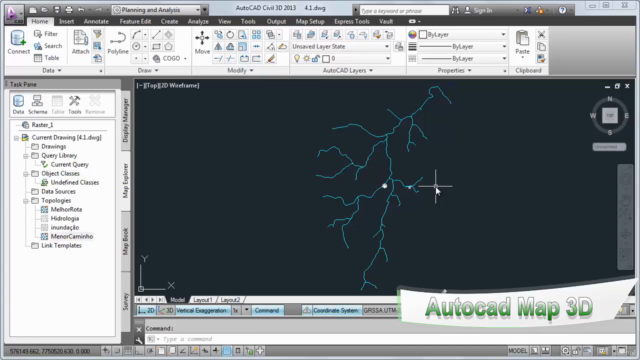Click the Cut scissors icon
This screenshot has height=360, width=640.
541,35
